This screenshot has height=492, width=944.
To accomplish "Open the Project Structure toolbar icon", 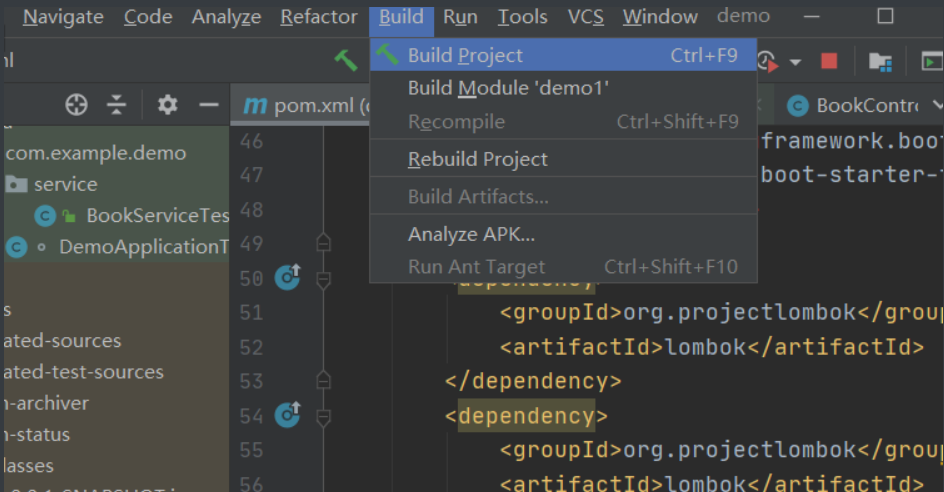I will pos(880,61).
